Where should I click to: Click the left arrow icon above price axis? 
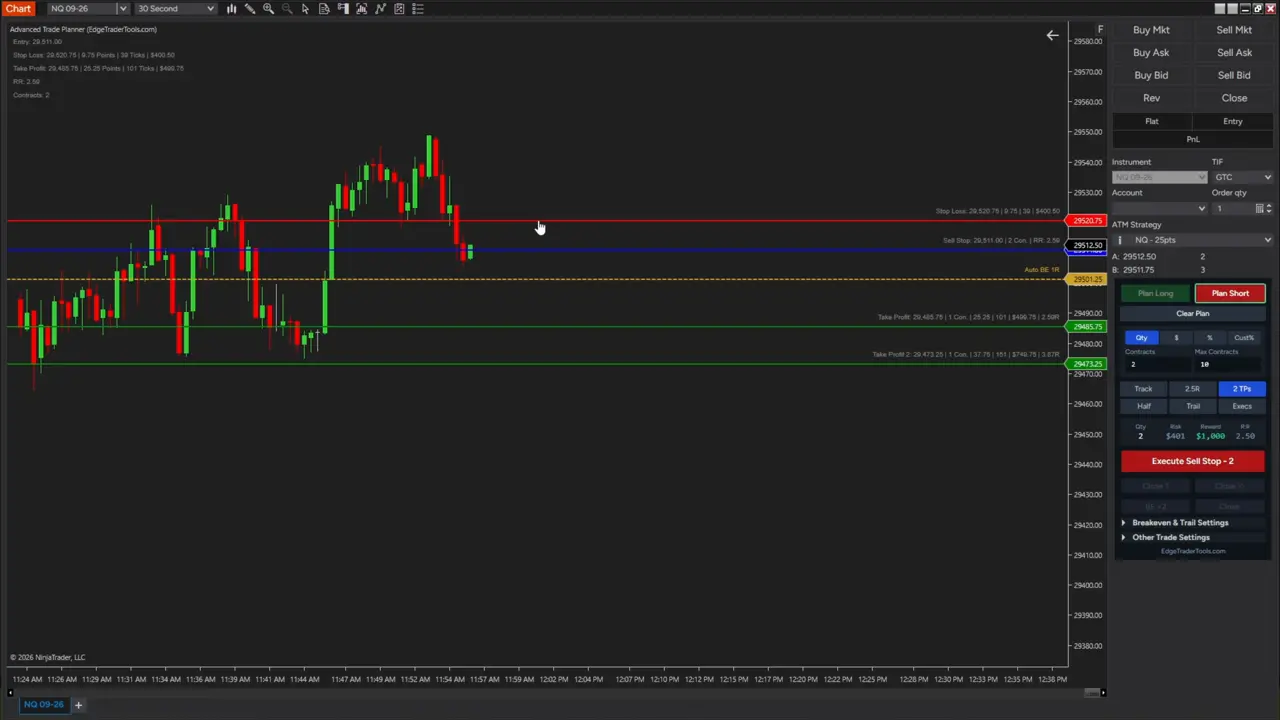click(1052, 36)
